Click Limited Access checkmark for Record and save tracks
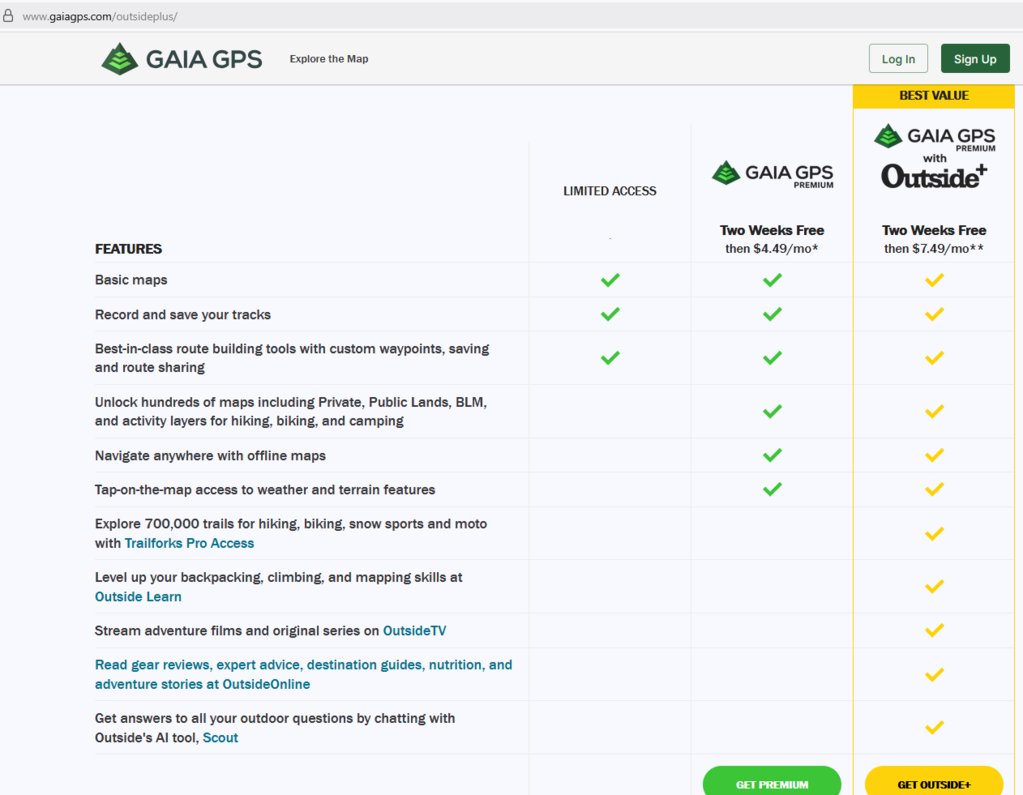 (x=610, y=314)
